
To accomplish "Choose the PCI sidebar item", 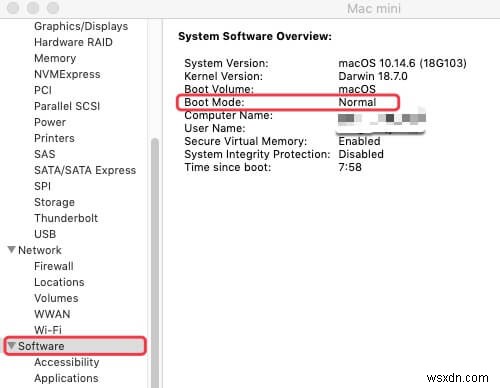I will pyautogui.click(x=43, y=90).
